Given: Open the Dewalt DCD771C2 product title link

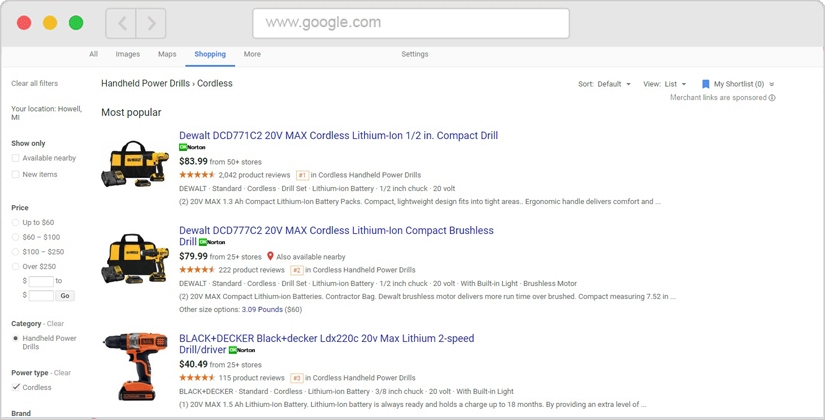Looking at the screenshot, I should pos(338,135).
